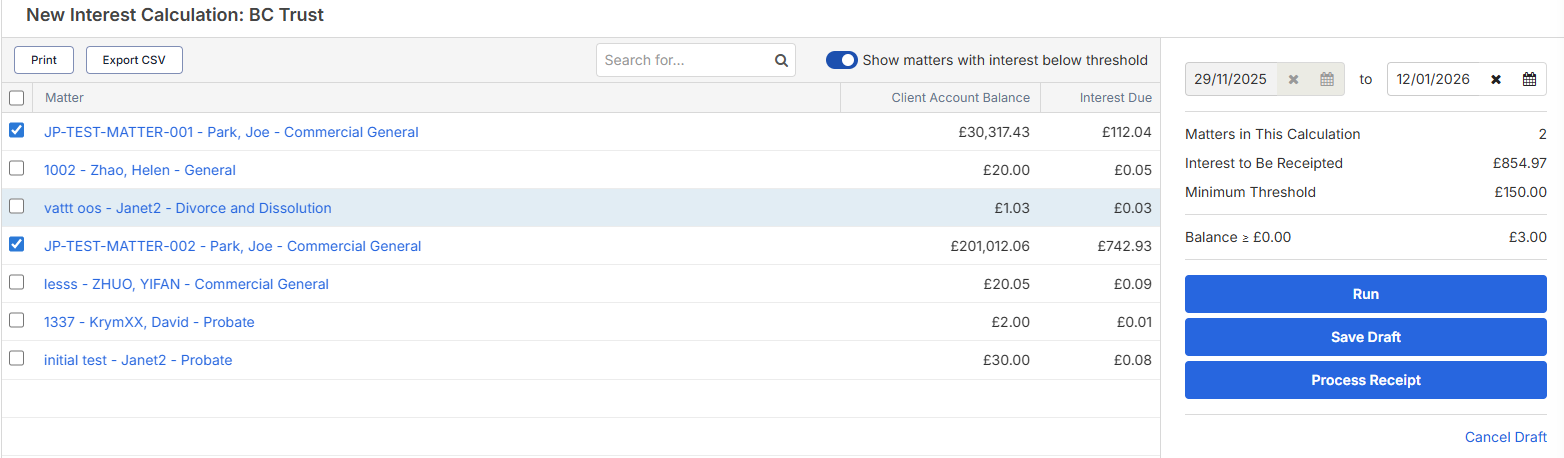Viewport: 1564px width, 458px height.
Task: Sort by Interest Due column header
Action: point(1115,98)
